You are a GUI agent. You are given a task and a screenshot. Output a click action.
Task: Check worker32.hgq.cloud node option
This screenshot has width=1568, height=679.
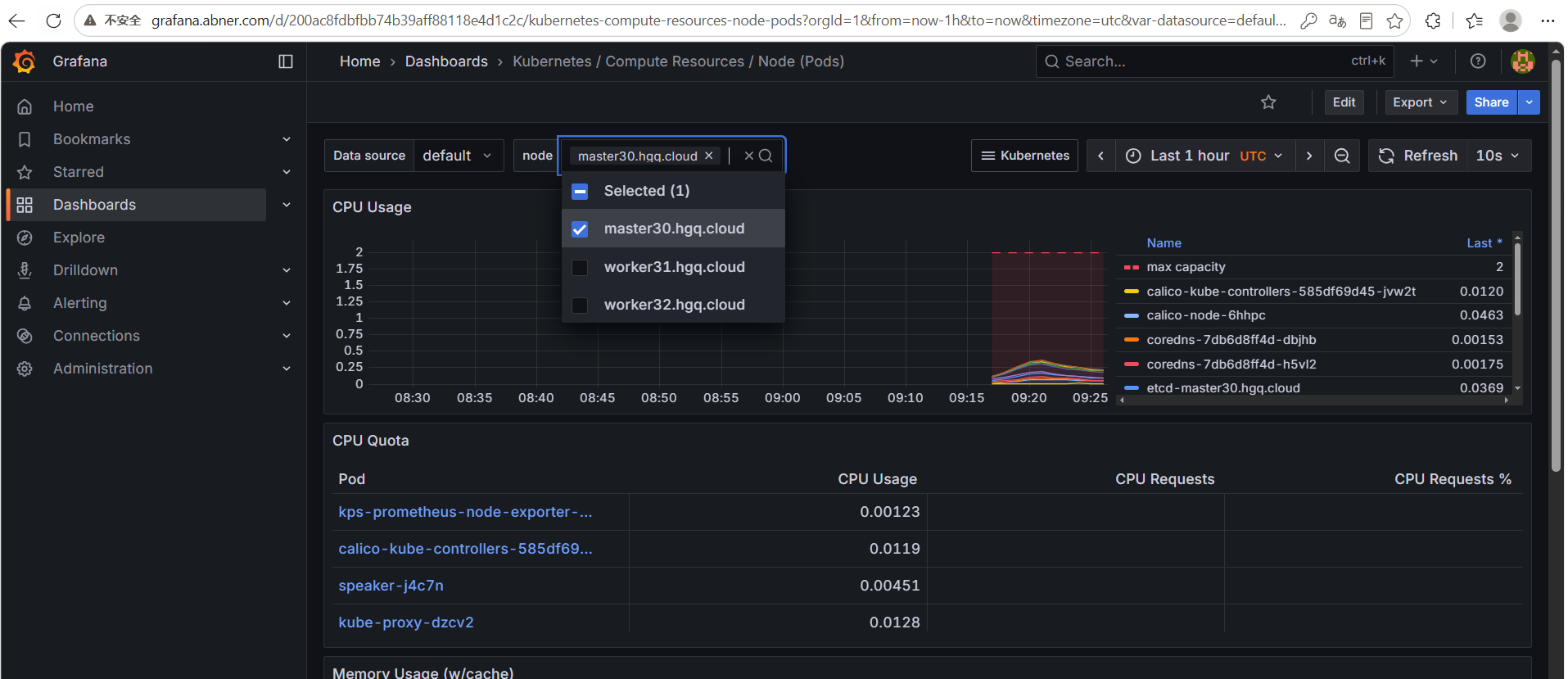580,306
